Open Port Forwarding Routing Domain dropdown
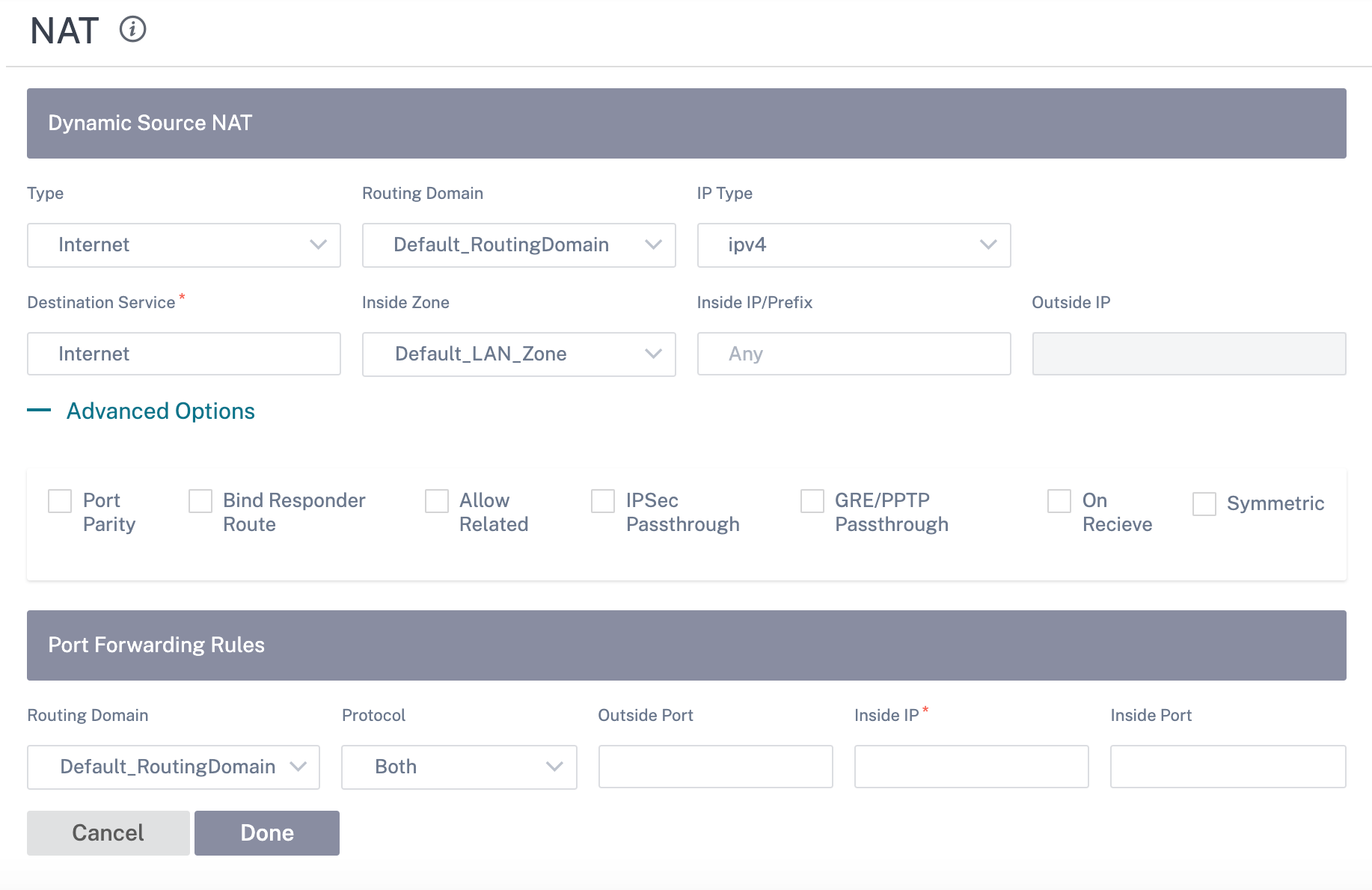Viewport: 1372px width, 890px height. pyautogui.click(x=174, y=767)
